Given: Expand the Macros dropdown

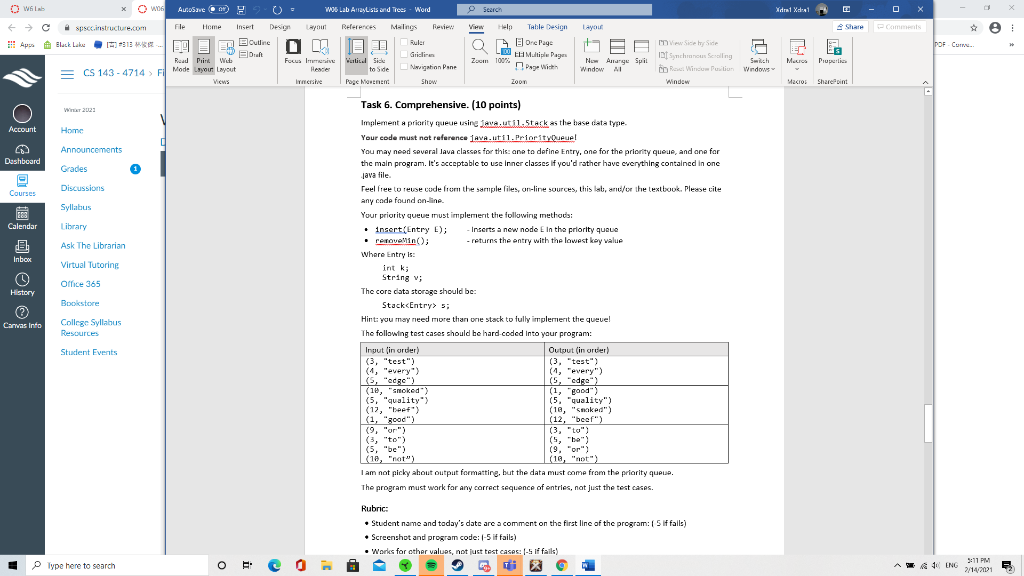Looking at the screenshot, I should coord(797,58).
